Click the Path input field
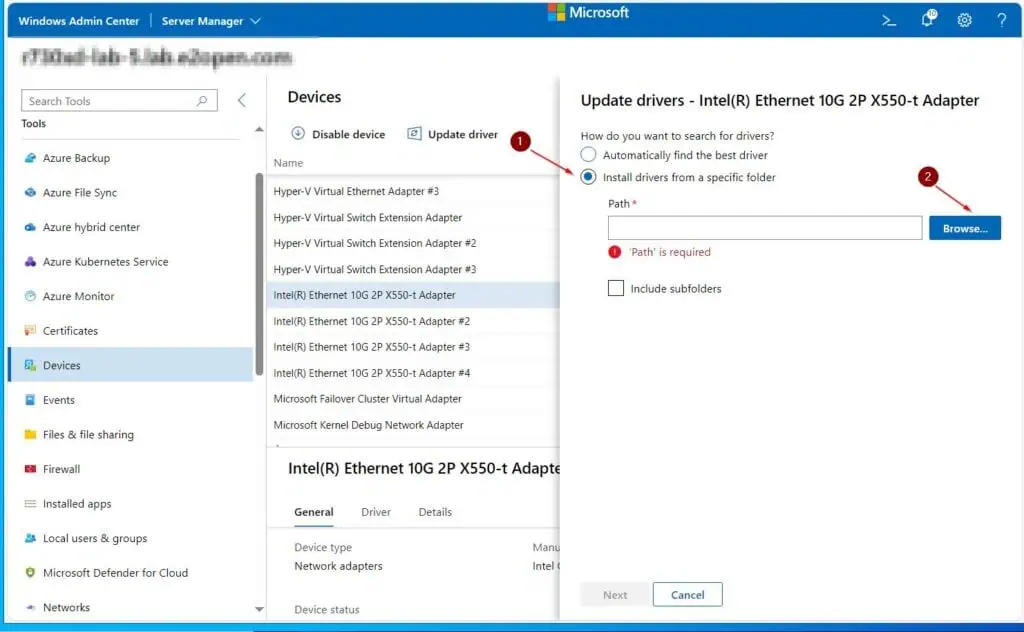The height and width of the screenshot is (632, 1024). point(765,228)
